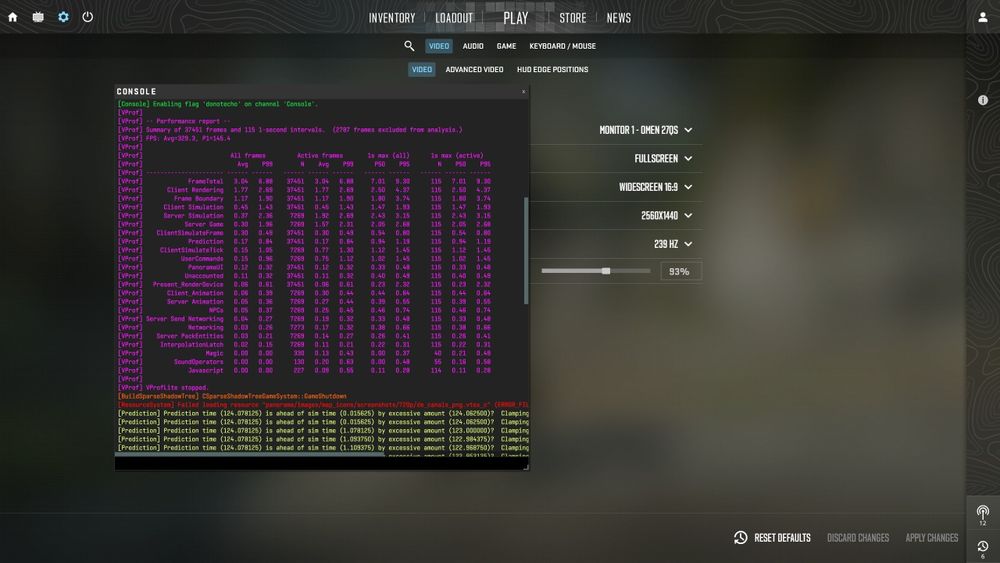Click the 'Javascript' row in console
Viewport: 1000px width, 563px height.
(304, 370)
